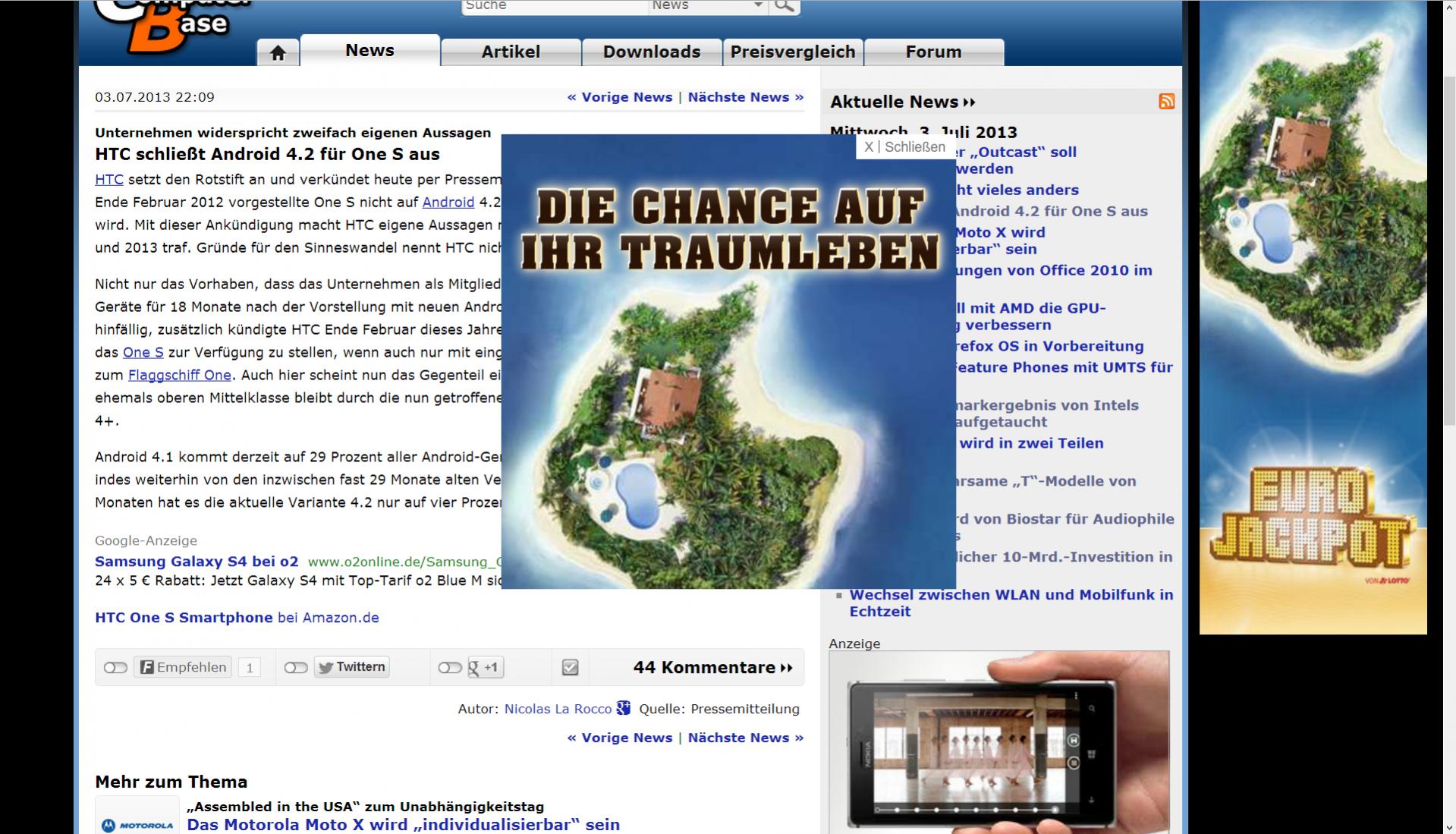Enable the Facebook Empfehlen toggle switch
The height and width of the screenshot is (834, 1456).
click(x=115, y=668)
